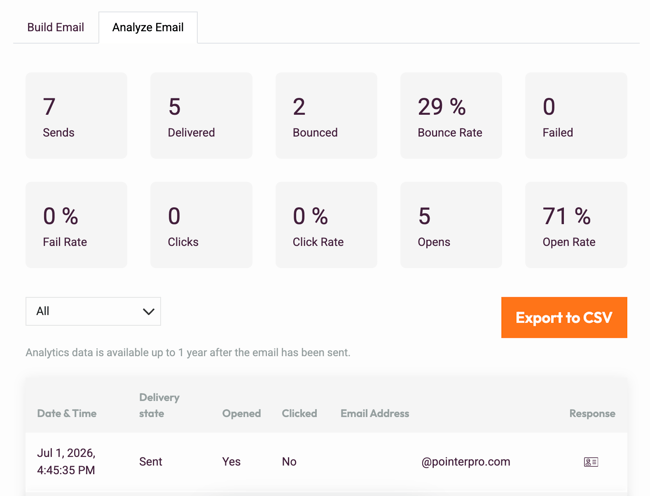The height and width of the screenshot is (496, 650).
Task: Click the @pointerpro.com email address
Action: (466, 462)
